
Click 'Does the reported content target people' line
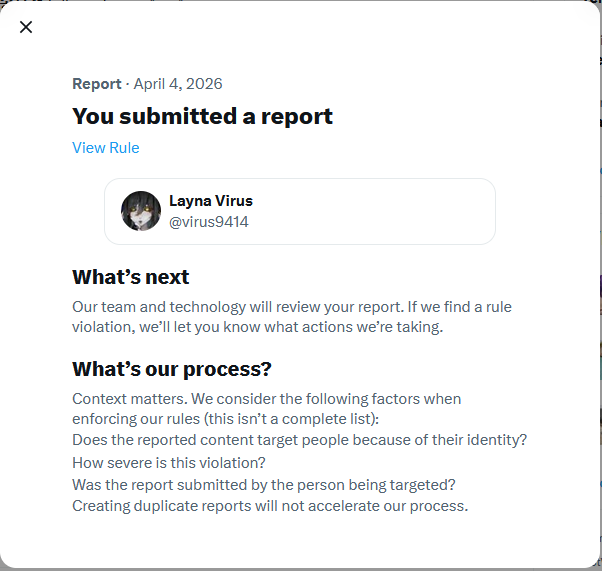299,440
